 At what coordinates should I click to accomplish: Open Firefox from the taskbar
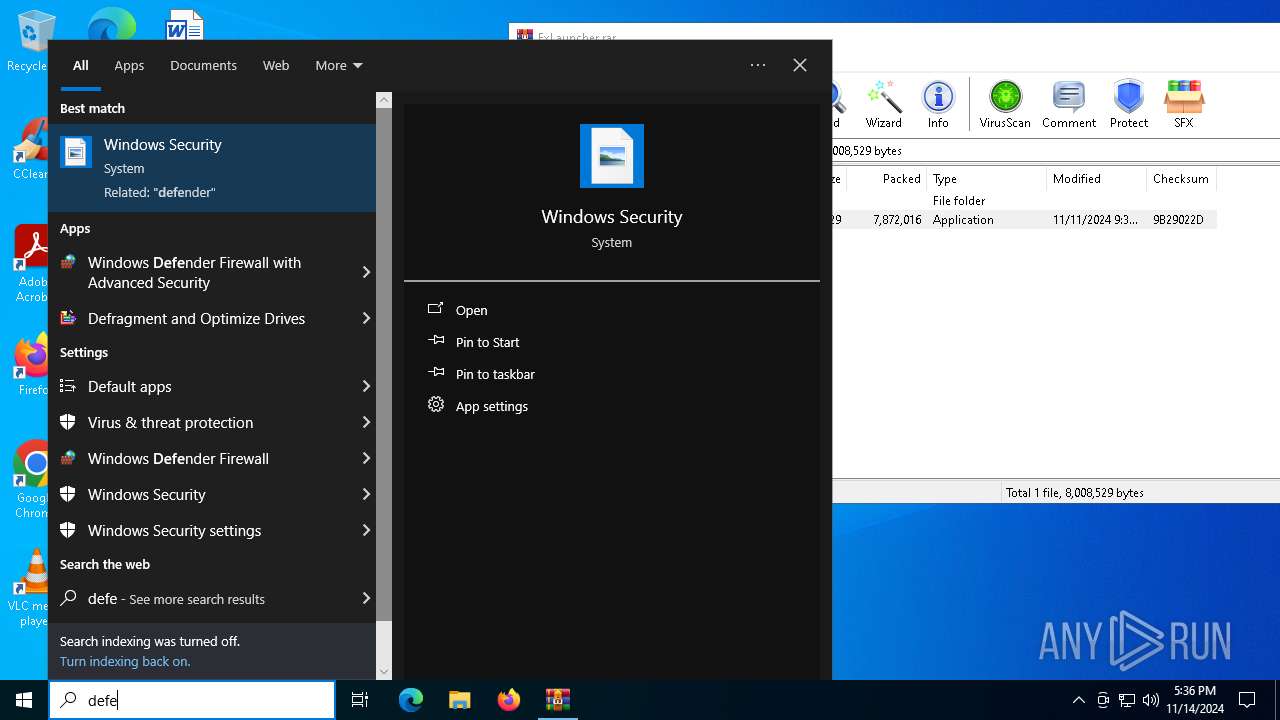point(509,700)
